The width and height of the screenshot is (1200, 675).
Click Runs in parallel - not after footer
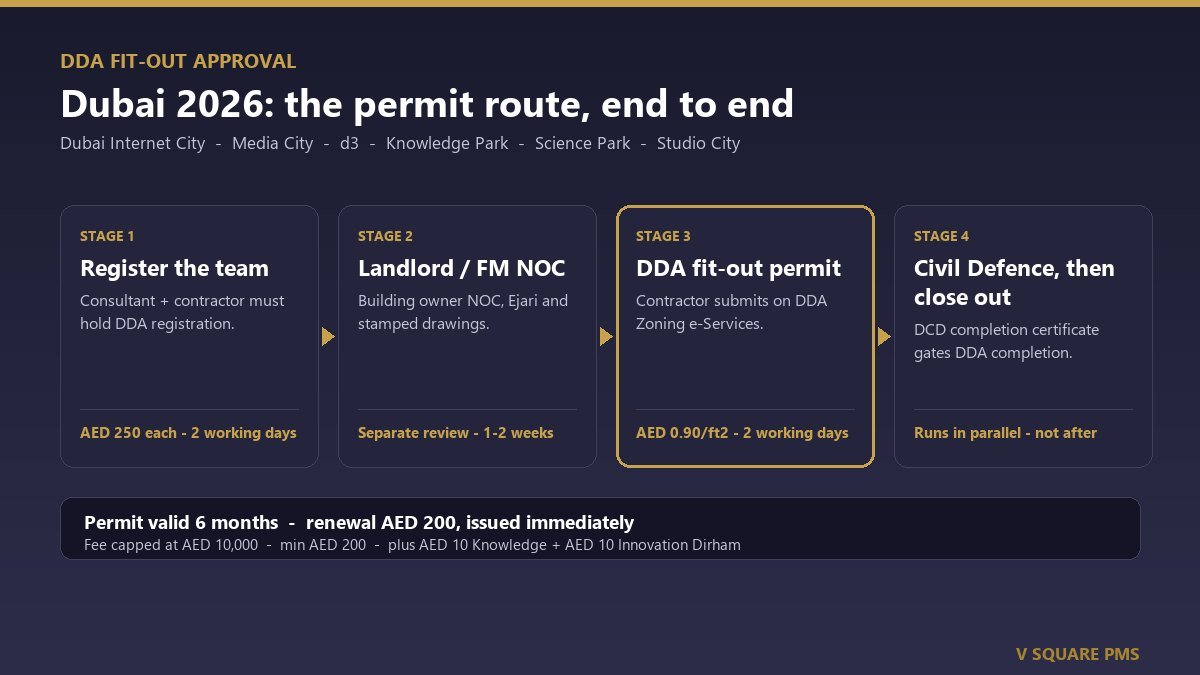(1005, 433)
